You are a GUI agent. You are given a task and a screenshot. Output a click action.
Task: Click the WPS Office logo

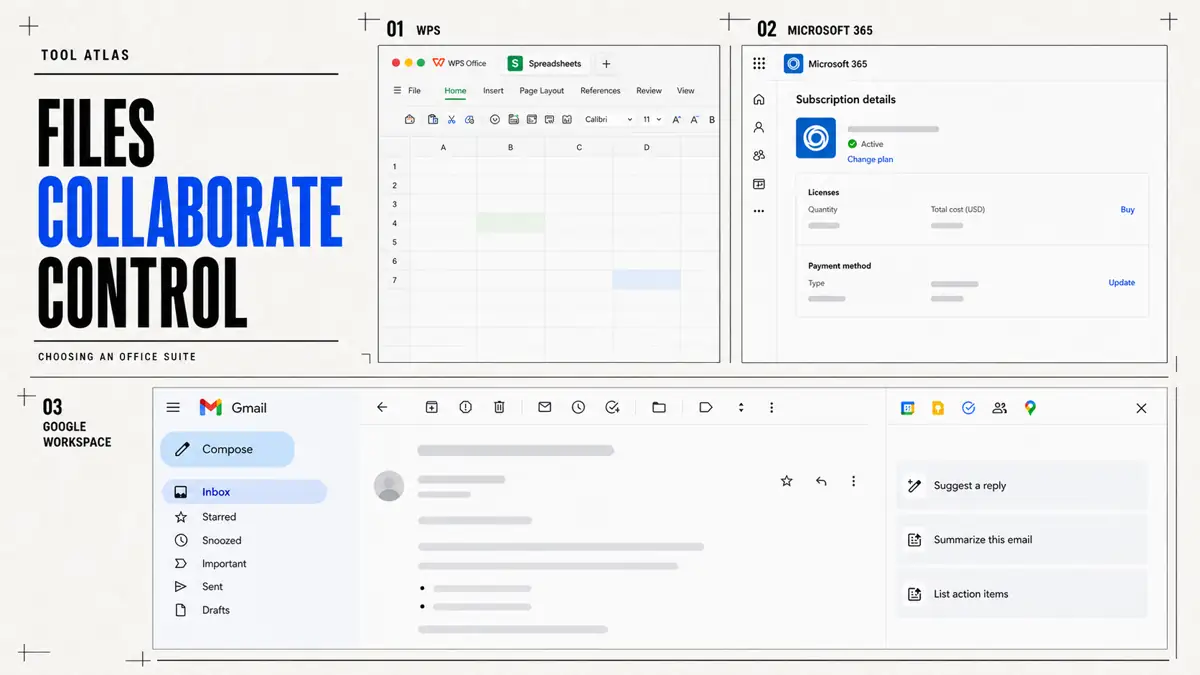tap(460, 63)
